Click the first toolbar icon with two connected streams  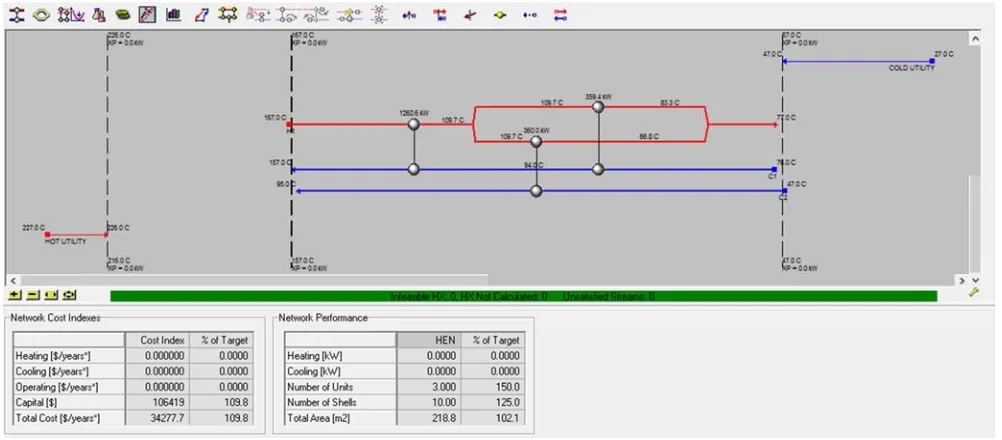[17, 15]
